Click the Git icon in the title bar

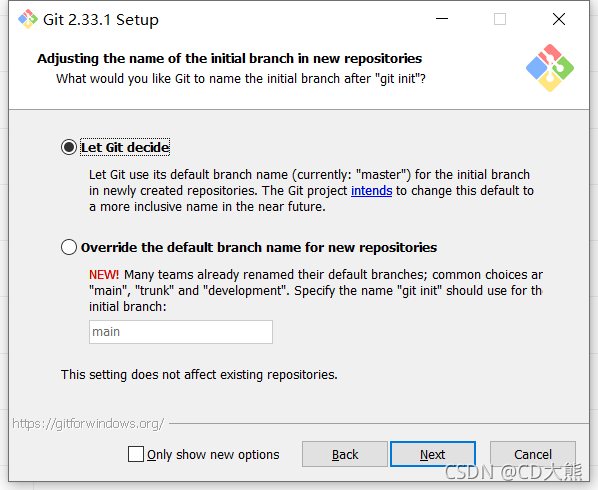point(28,19)
